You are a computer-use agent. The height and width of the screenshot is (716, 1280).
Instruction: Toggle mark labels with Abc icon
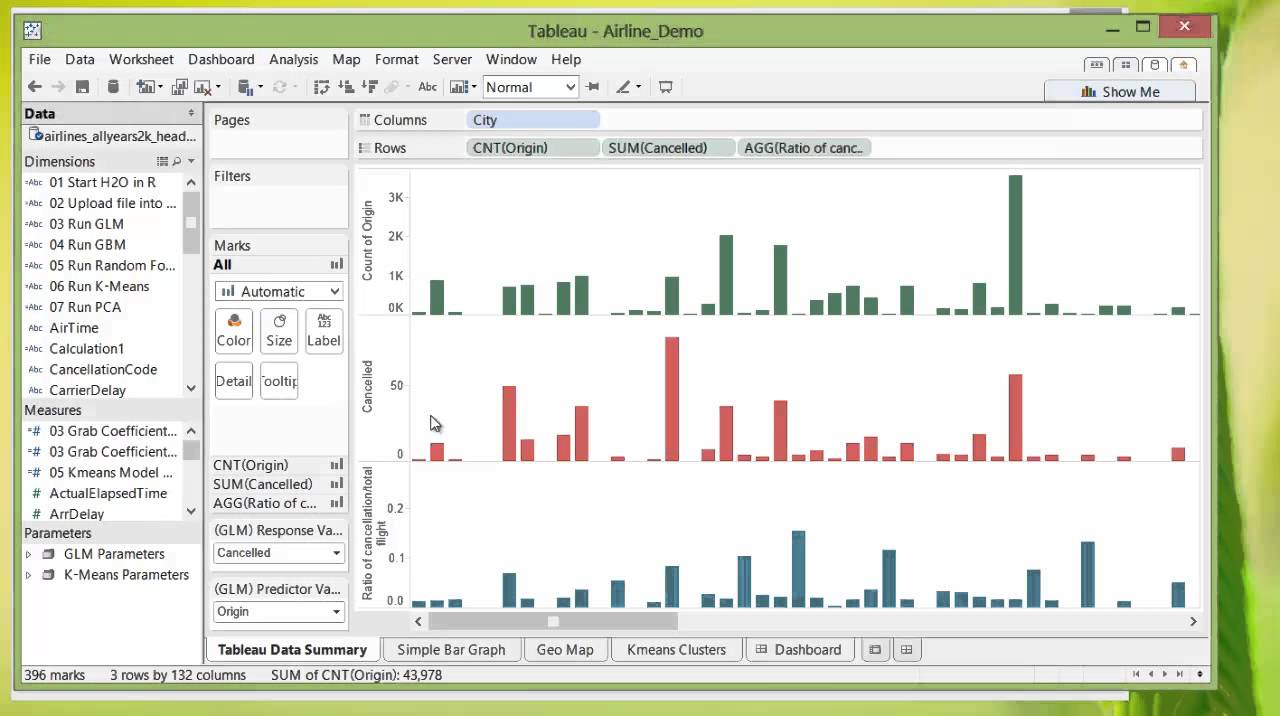427,87
